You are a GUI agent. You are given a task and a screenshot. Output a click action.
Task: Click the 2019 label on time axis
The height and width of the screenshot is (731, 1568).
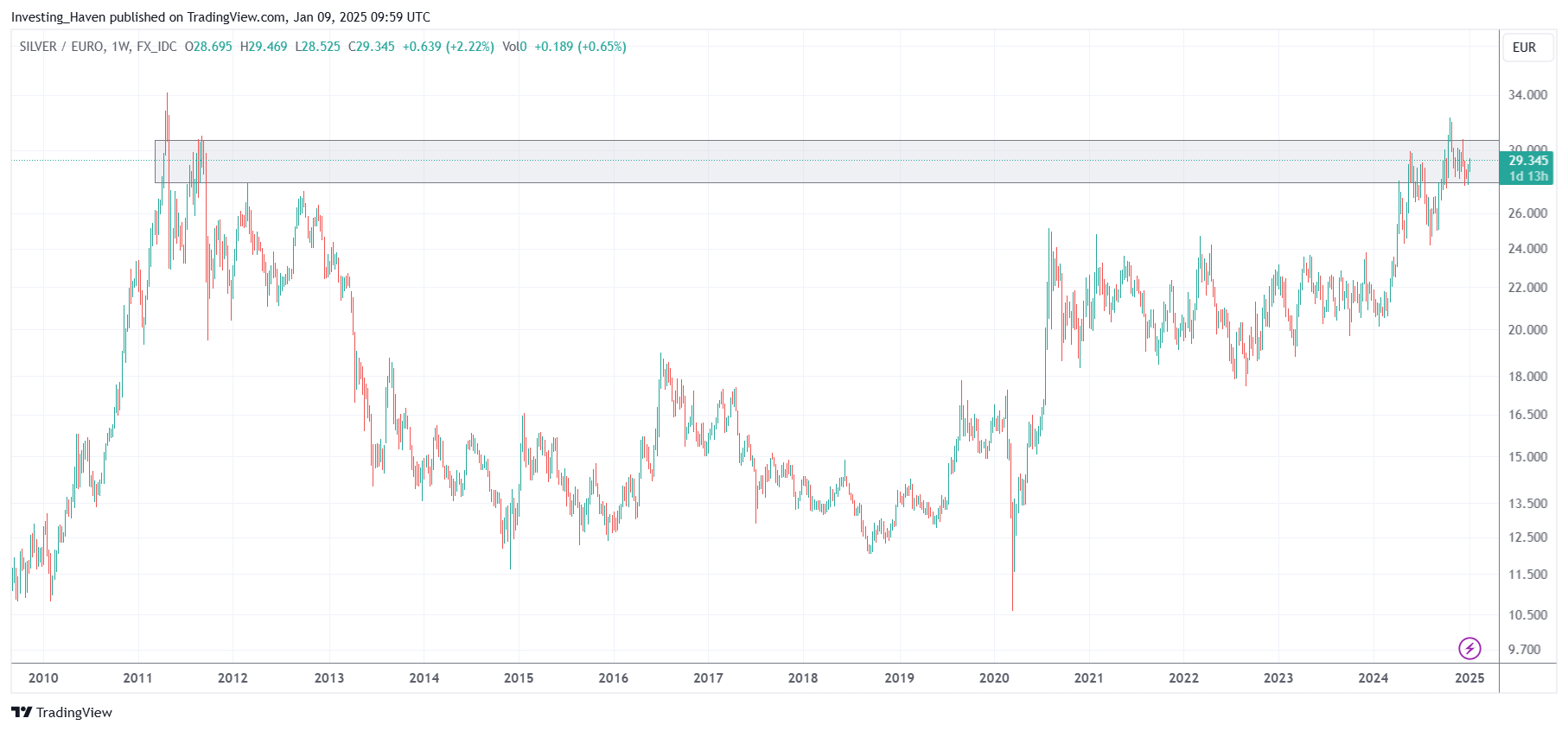(x=899, y=678)
